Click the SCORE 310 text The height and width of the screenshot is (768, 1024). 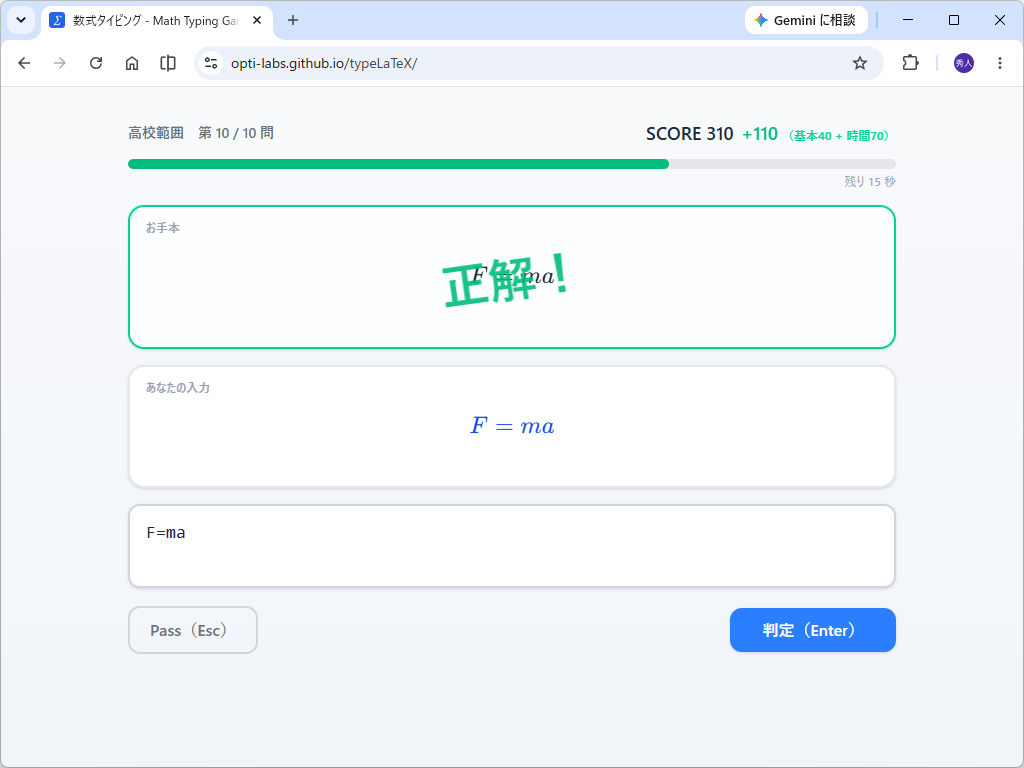[x=690, y=134]
